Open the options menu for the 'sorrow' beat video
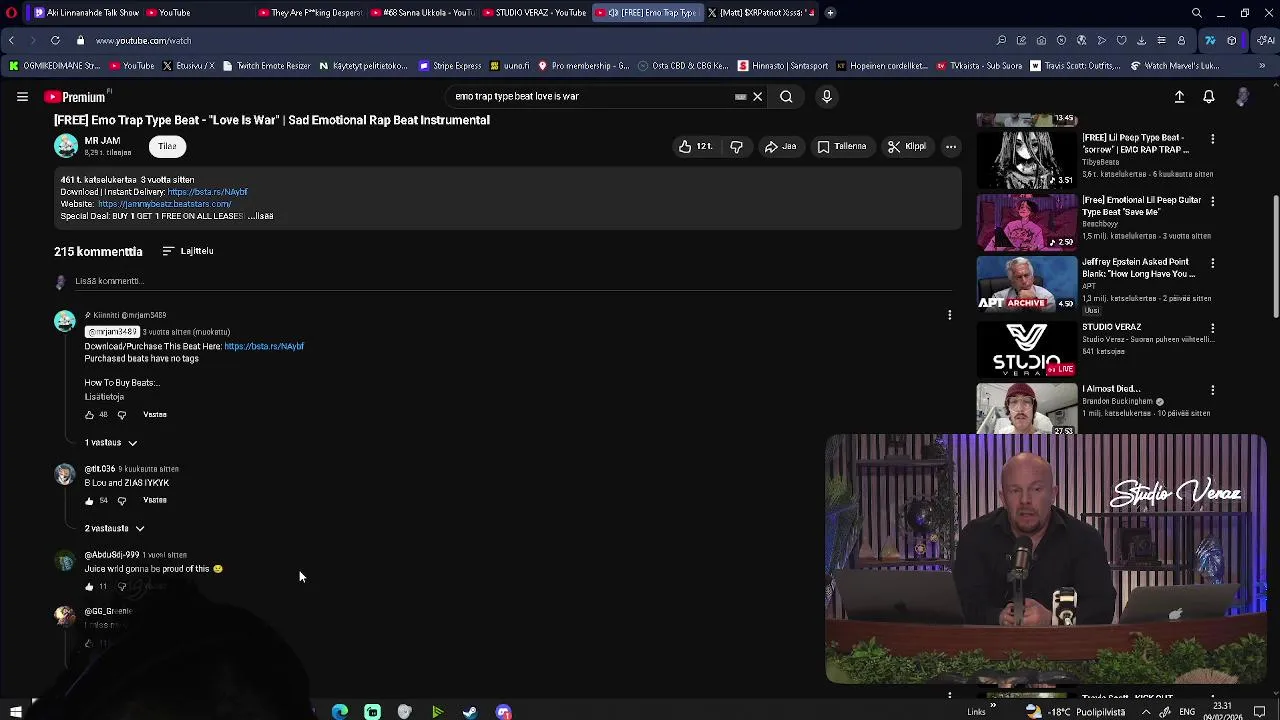 pyautogui.click(x=1213, y=139)
